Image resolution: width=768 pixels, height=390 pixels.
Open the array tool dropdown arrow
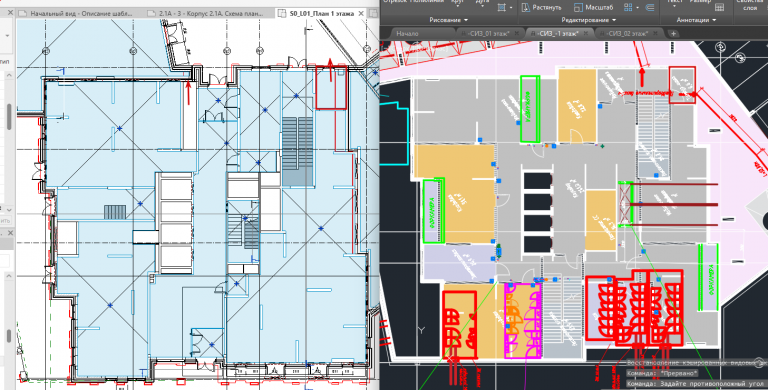[637, 7]
